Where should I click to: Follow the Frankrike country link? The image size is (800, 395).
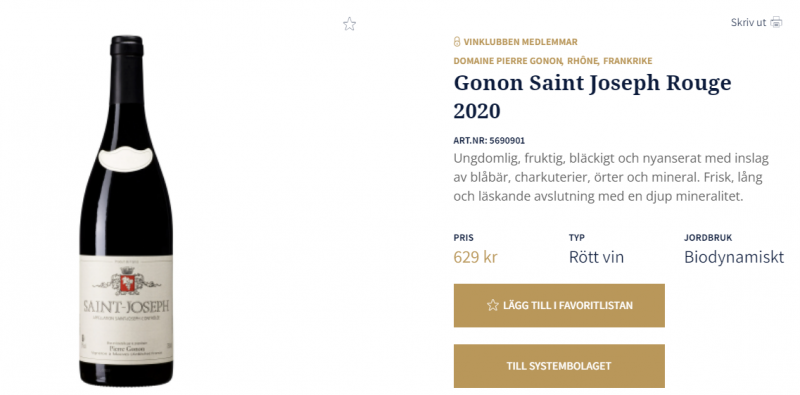[628, 61]
